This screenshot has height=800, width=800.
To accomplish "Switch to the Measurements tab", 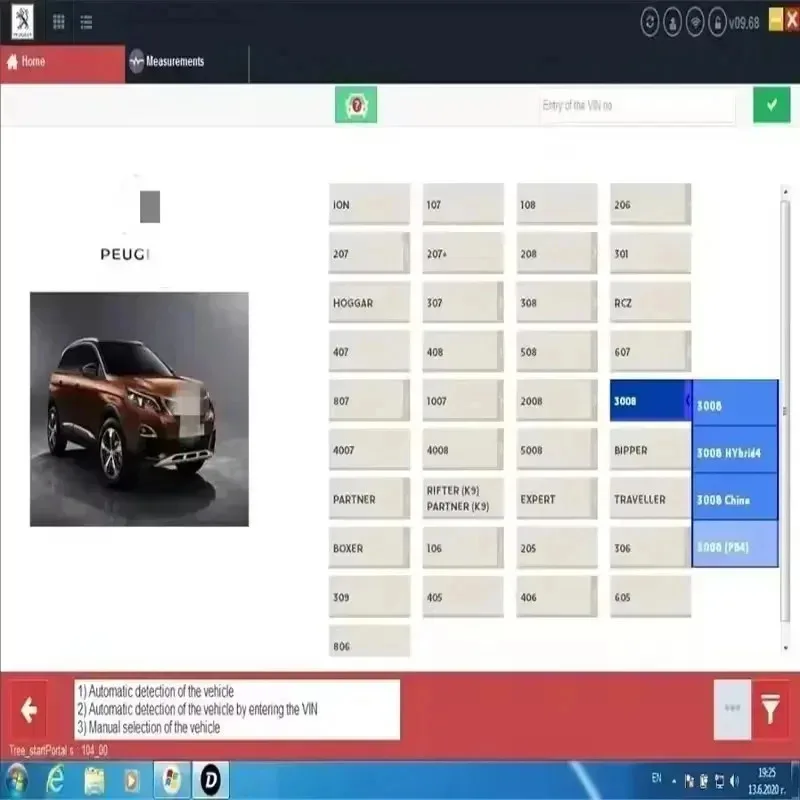I will pyautogui.click(x=175, y=61).
